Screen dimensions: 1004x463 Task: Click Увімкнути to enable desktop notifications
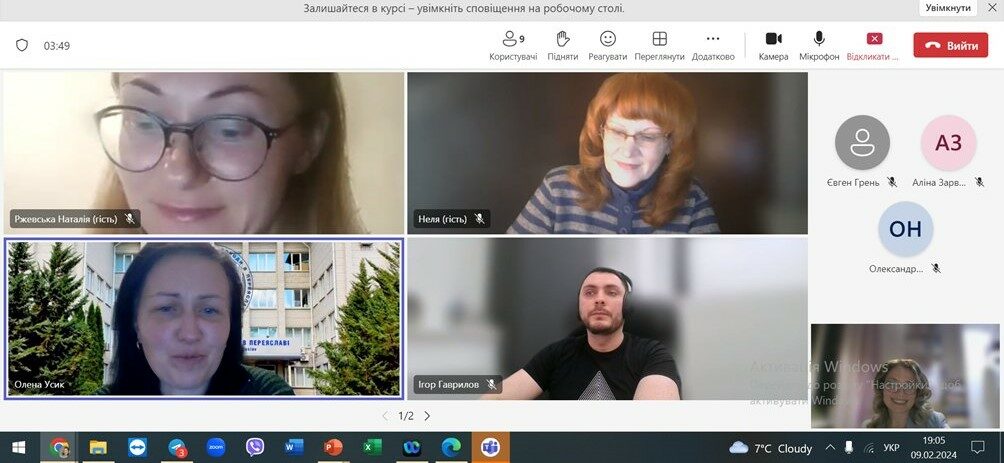point(947,8)
